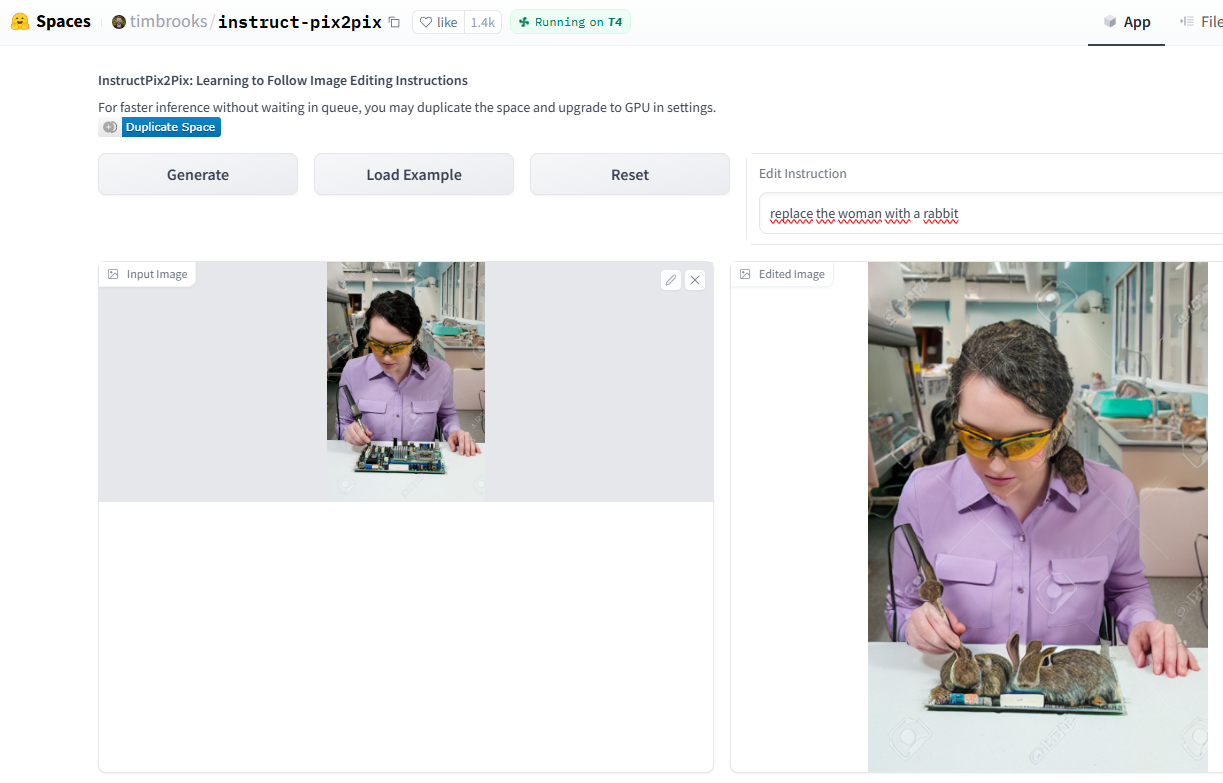Viewport: 1223px width, 783px height.
Task: Click the Input Image label icon
Action: (113, 274)
